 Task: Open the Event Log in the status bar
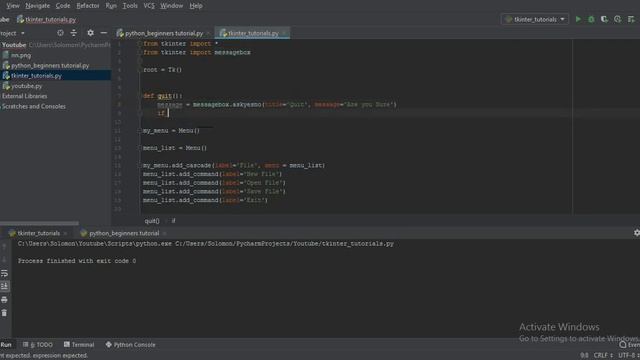click(629, 345)
